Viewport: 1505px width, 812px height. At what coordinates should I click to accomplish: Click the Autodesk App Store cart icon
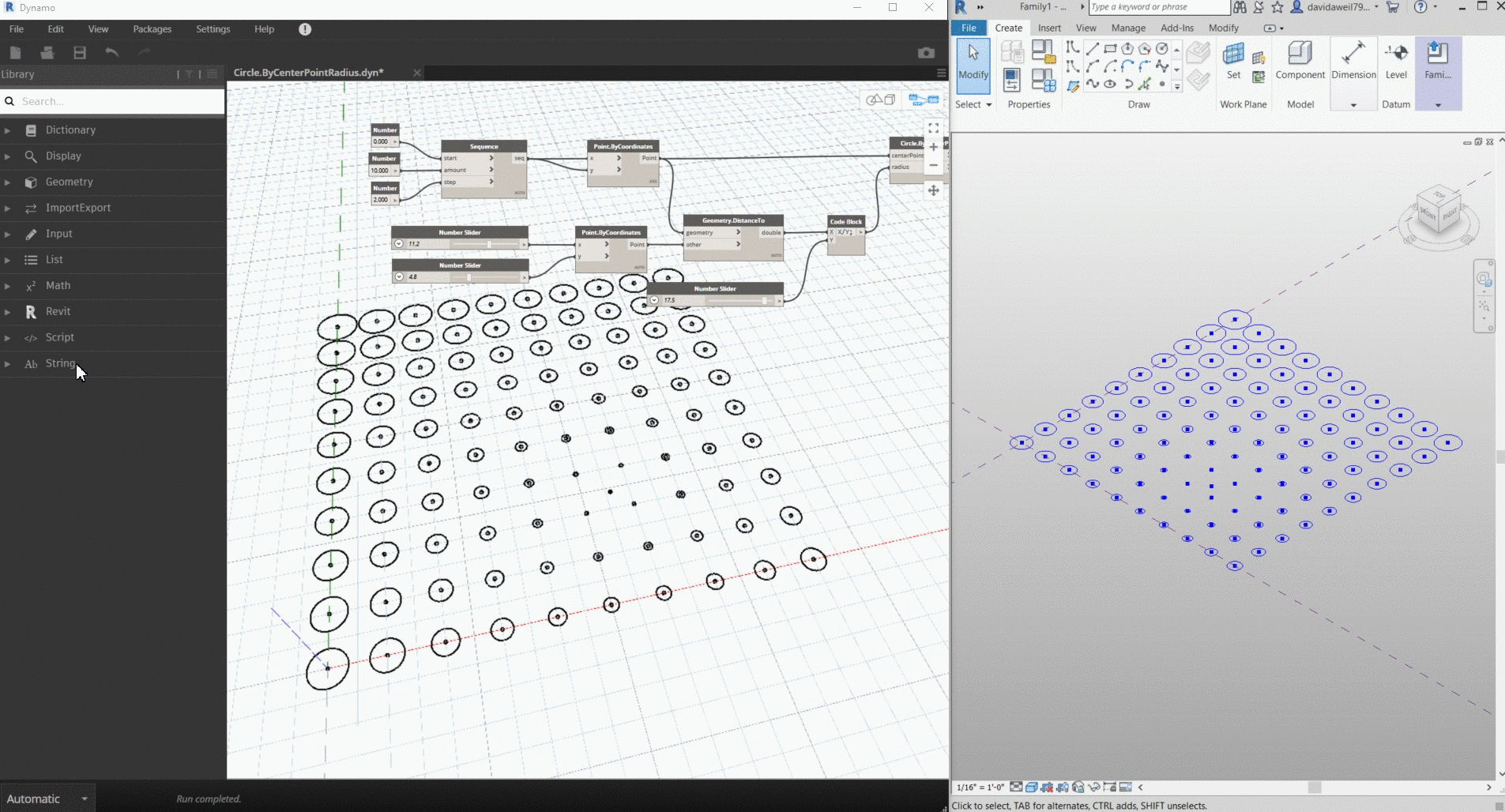[1393, 7]
